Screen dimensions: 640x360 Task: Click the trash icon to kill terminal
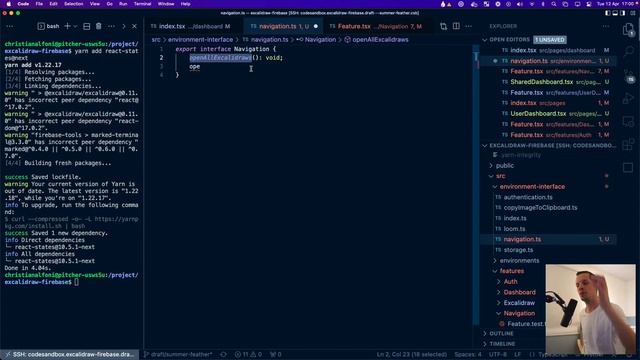click(x=98, y=26)
